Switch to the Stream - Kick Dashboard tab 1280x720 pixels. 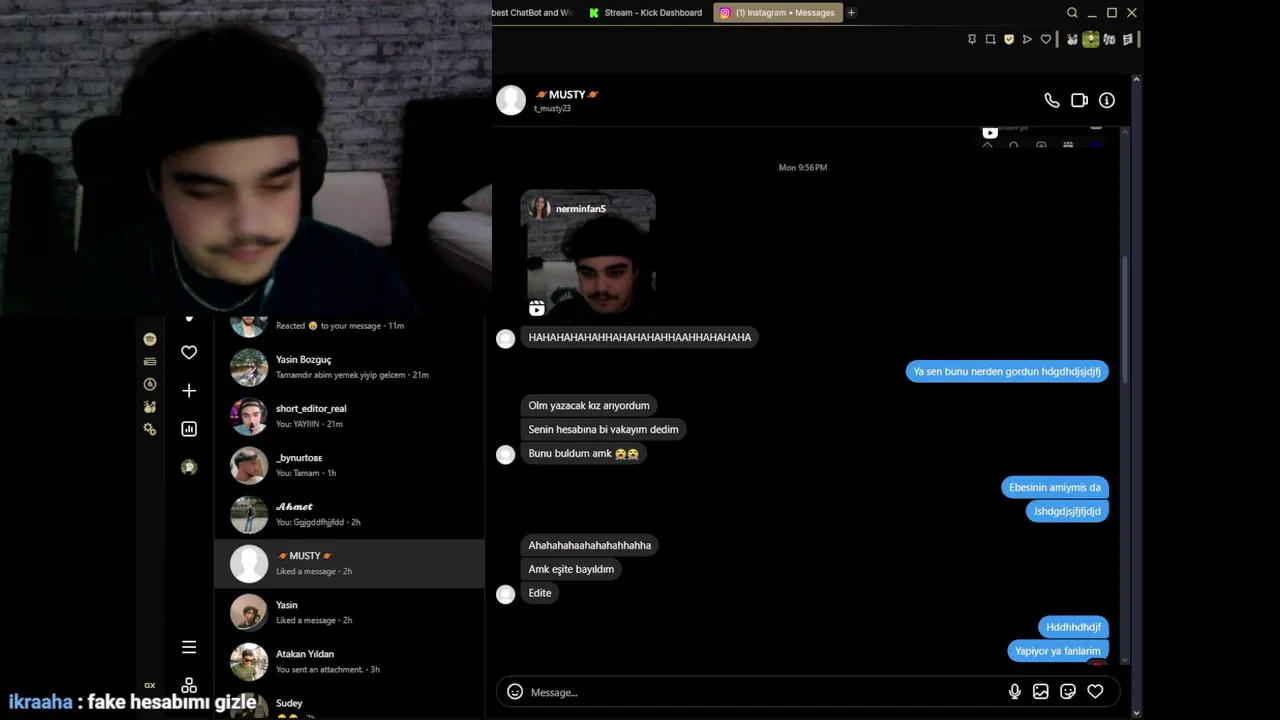(645, 13)
